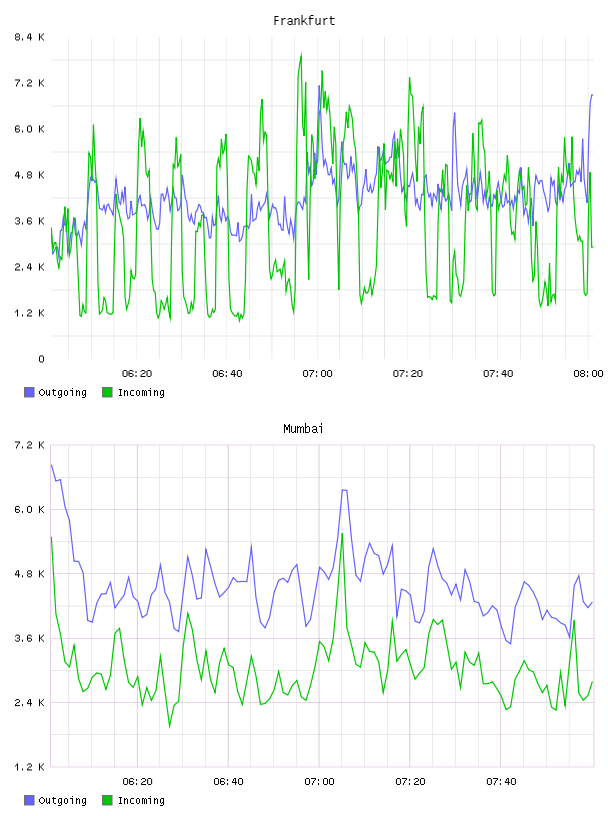Click 1.2 K label on Mumbai axis
The image size is (608, 816).
point(30,767)
